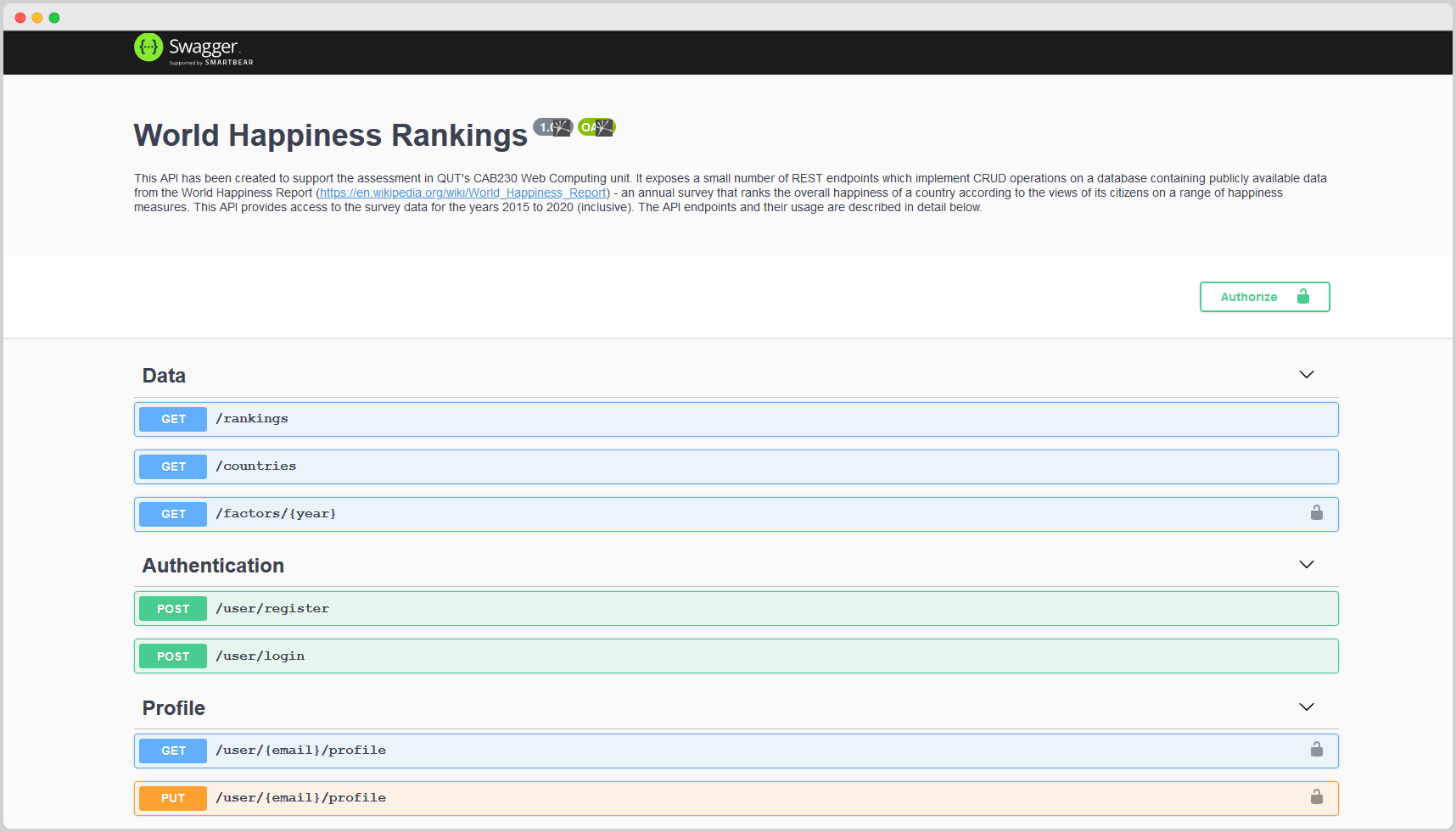Open the Wikipedia World Happiness Report link

463,193
